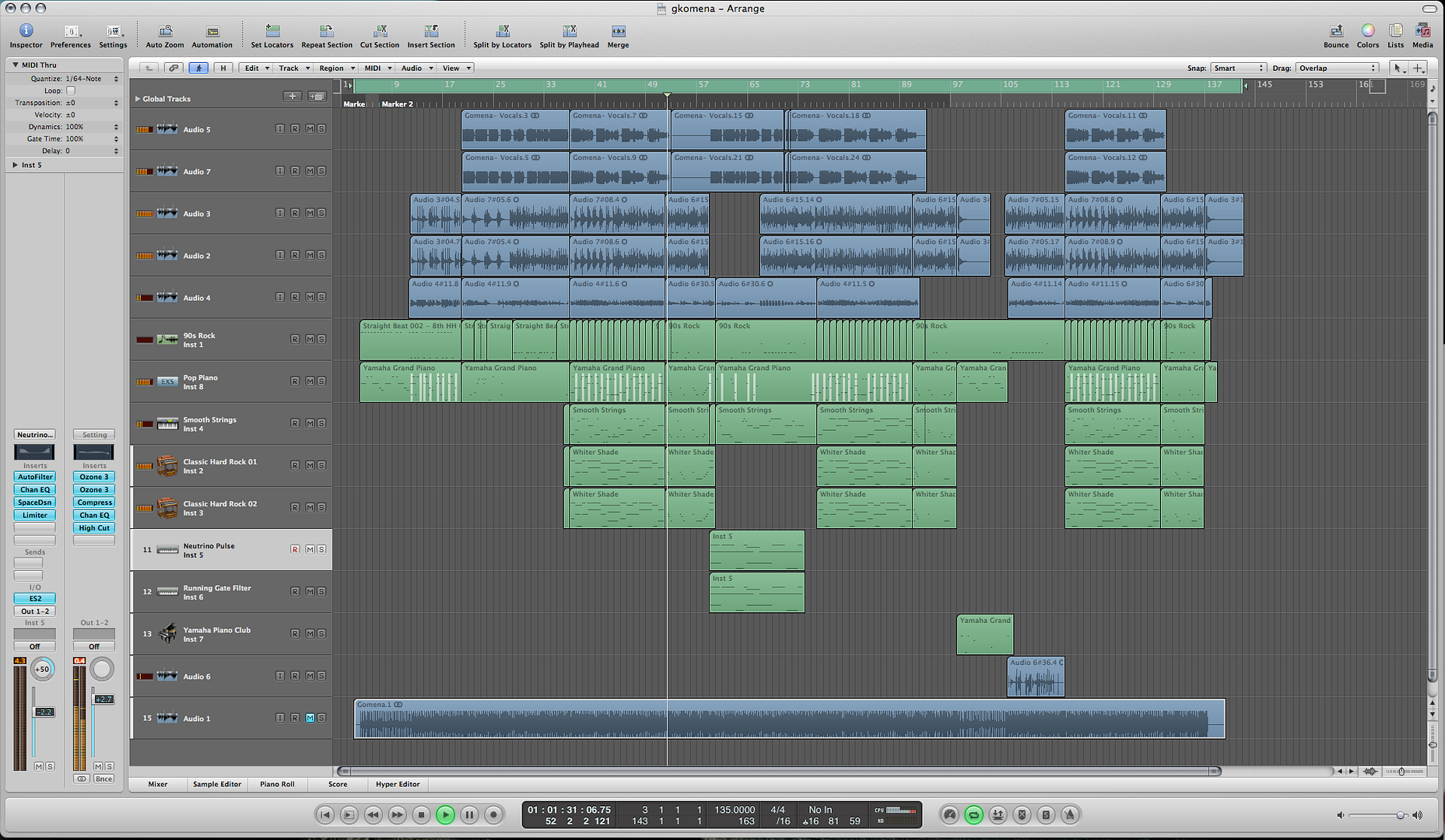Open the View local menu
1445x840 pixels.
(x=456, y=68)
